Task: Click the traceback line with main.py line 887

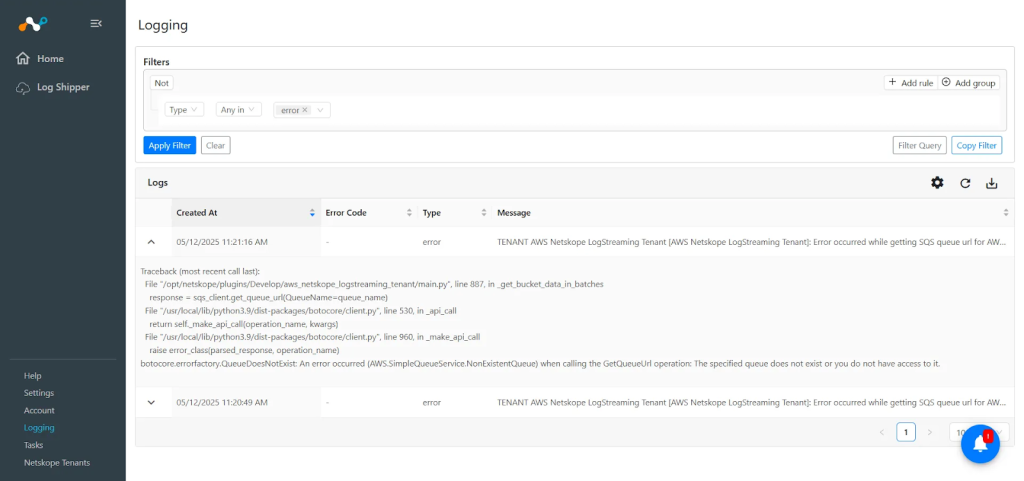Action: pos(374,285)
